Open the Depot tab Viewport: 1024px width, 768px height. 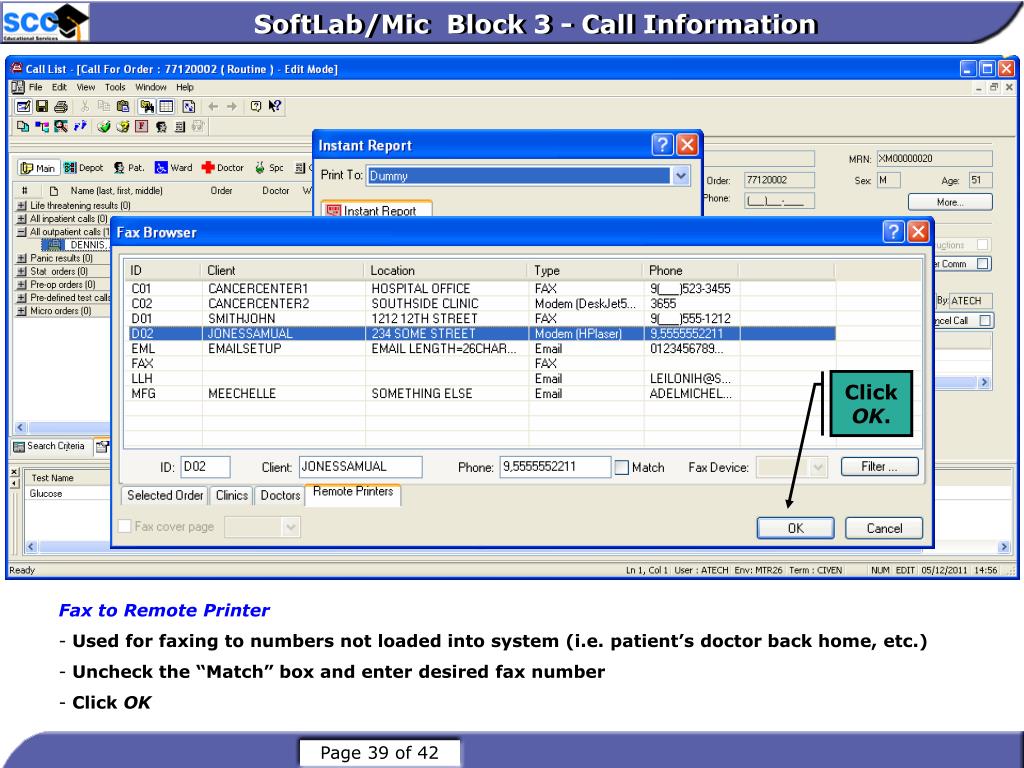pos(84,168)
